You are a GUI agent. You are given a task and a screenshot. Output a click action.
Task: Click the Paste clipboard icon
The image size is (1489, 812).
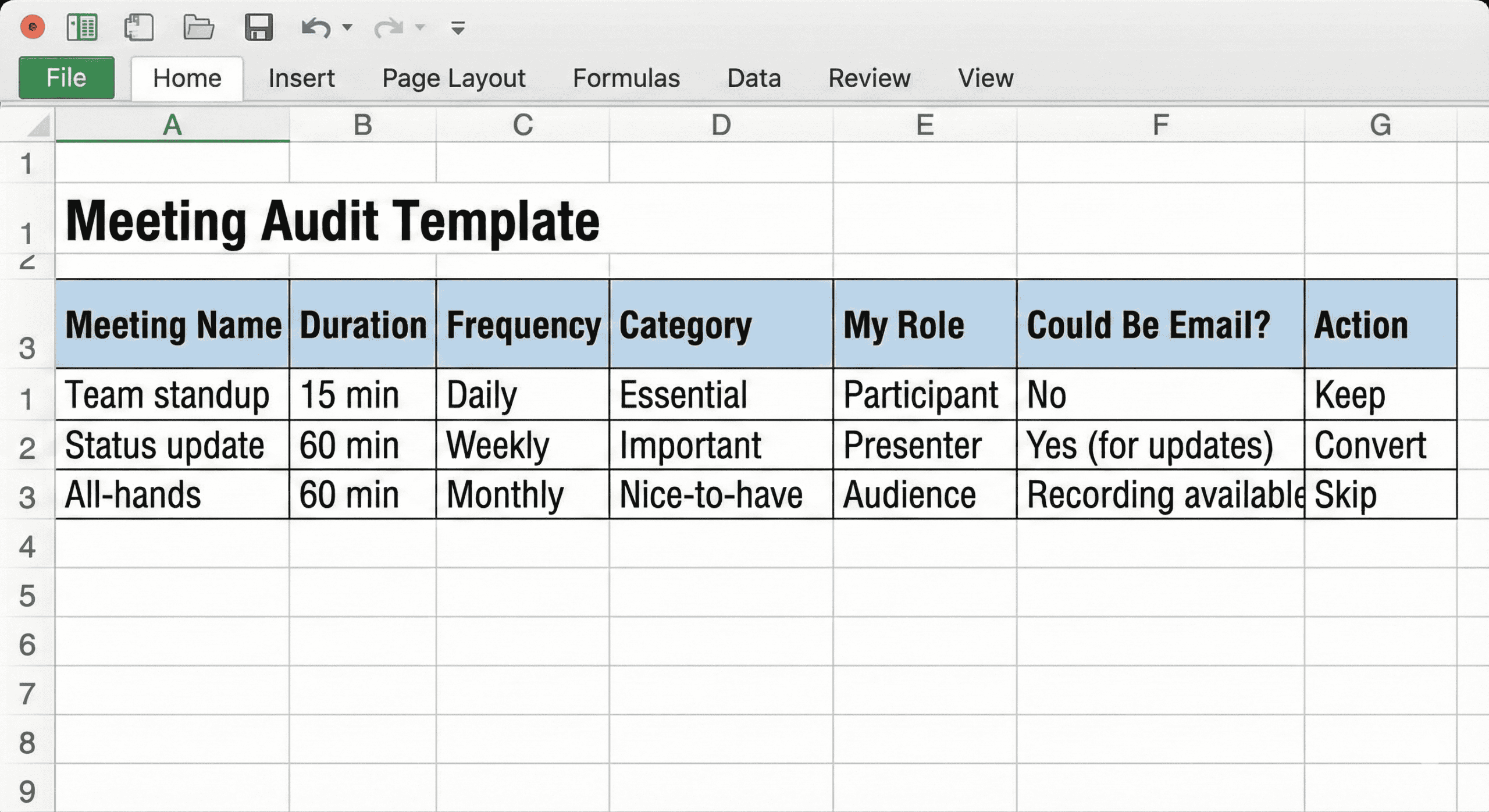point(140,26)
